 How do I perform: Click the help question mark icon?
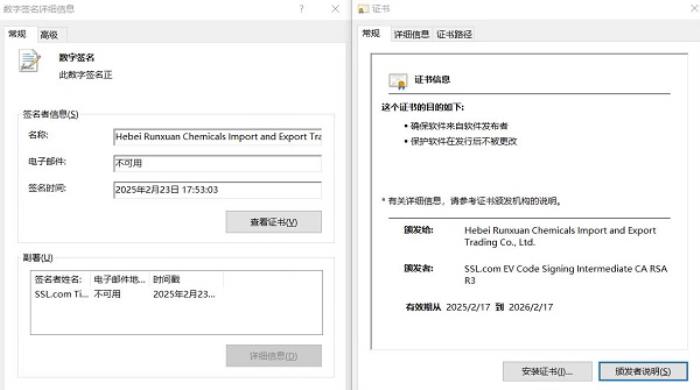click(301, 8)
